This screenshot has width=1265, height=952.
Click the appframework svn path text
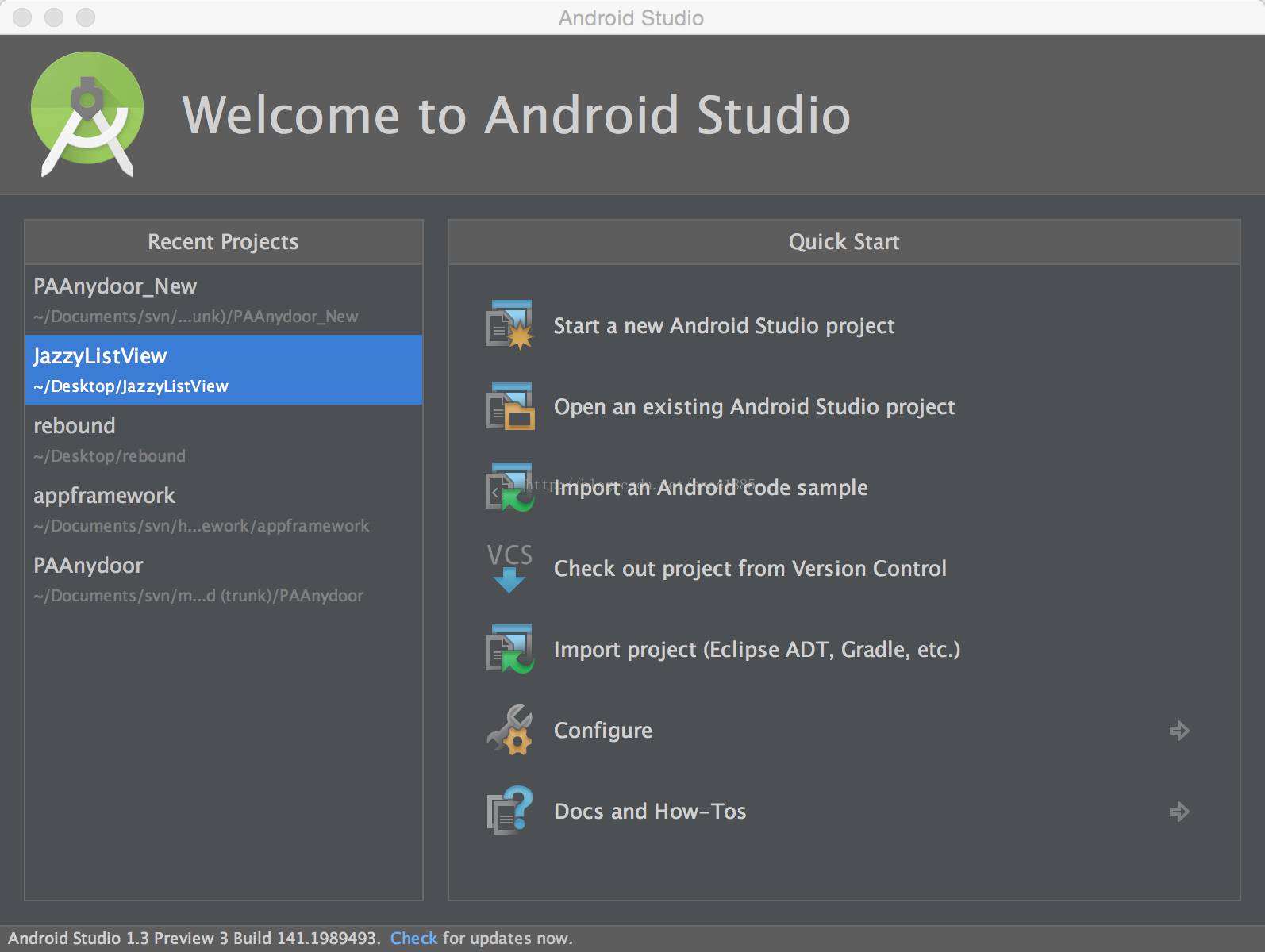pyautogui.click(x=202, y=526)
